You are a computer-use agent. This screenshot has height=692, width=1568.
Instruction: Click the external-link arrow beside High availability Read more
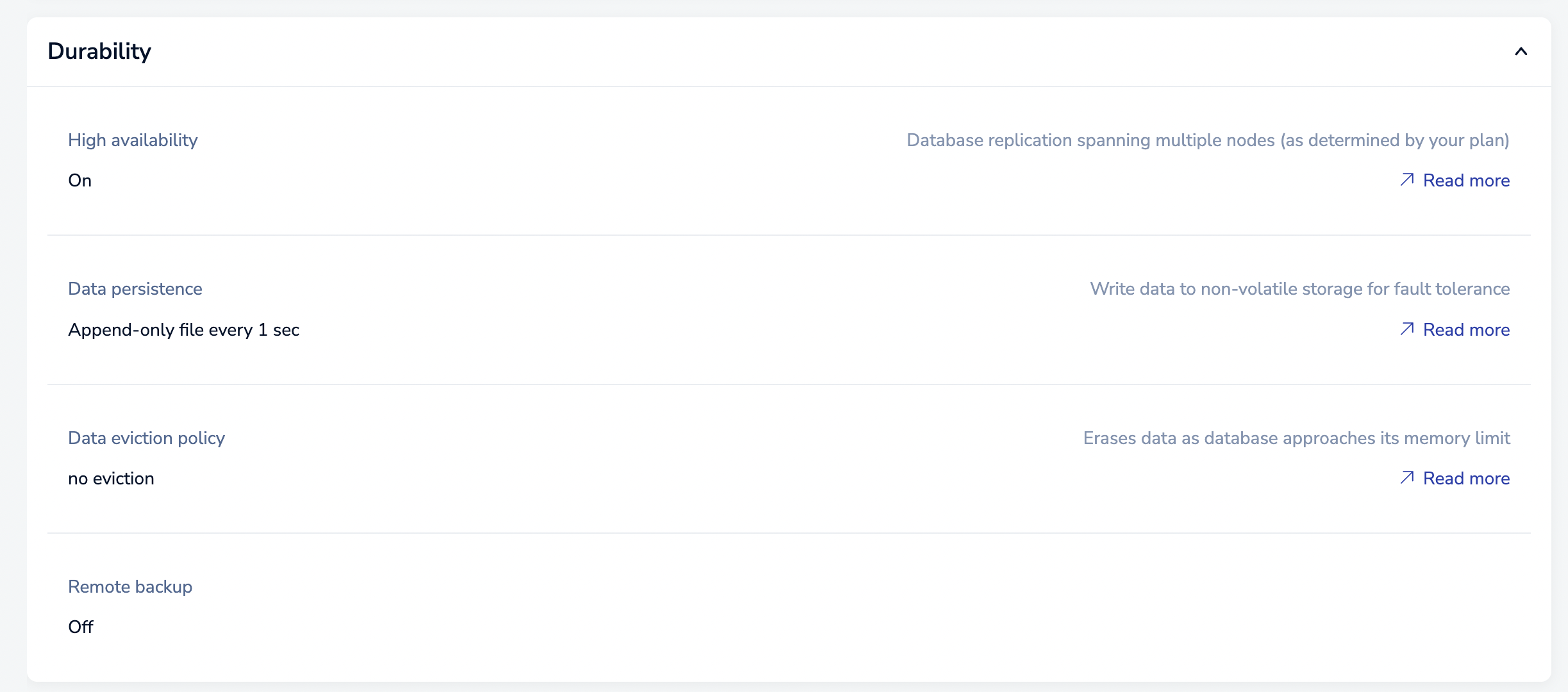coord(1408,180)
